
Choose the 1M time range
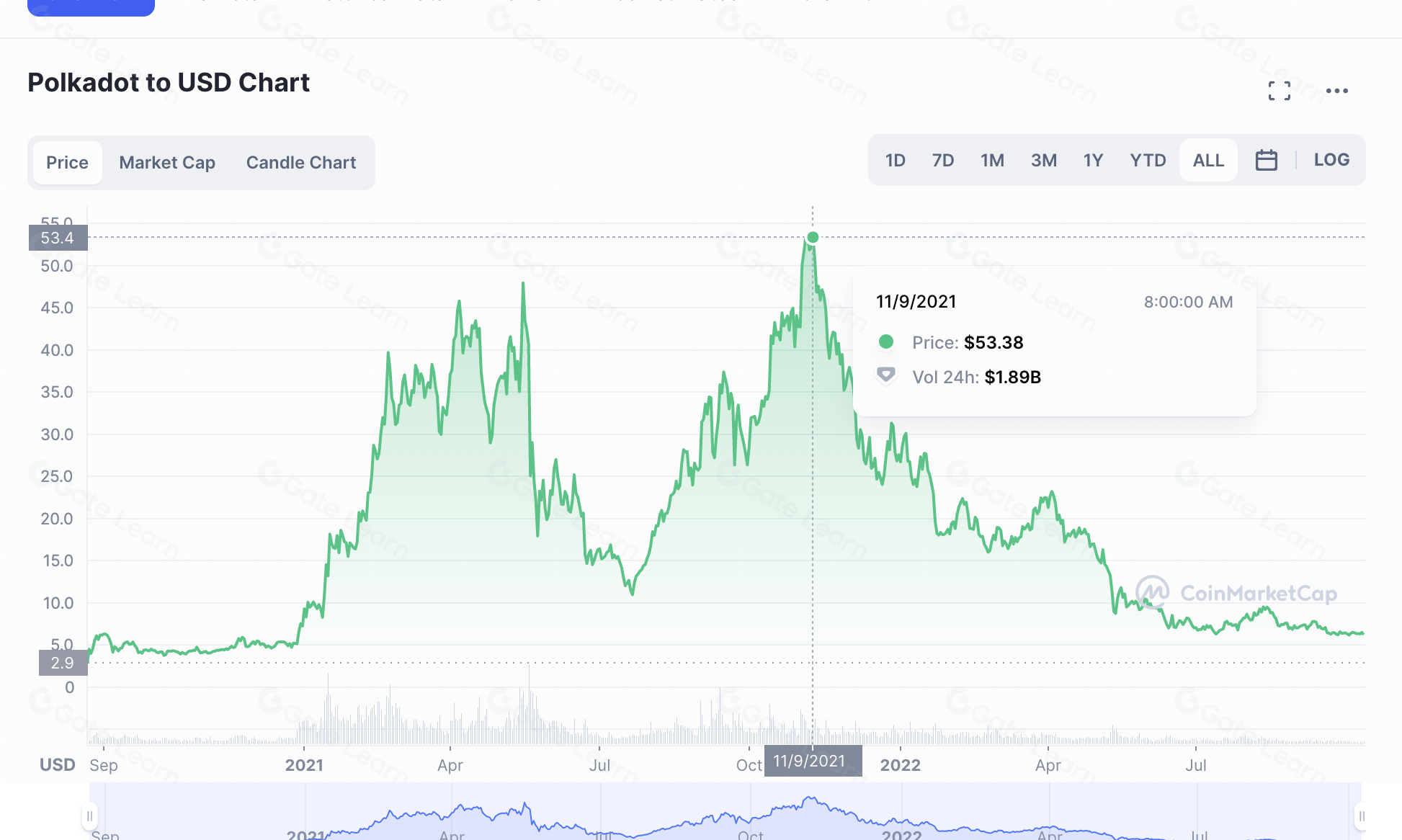992,160
